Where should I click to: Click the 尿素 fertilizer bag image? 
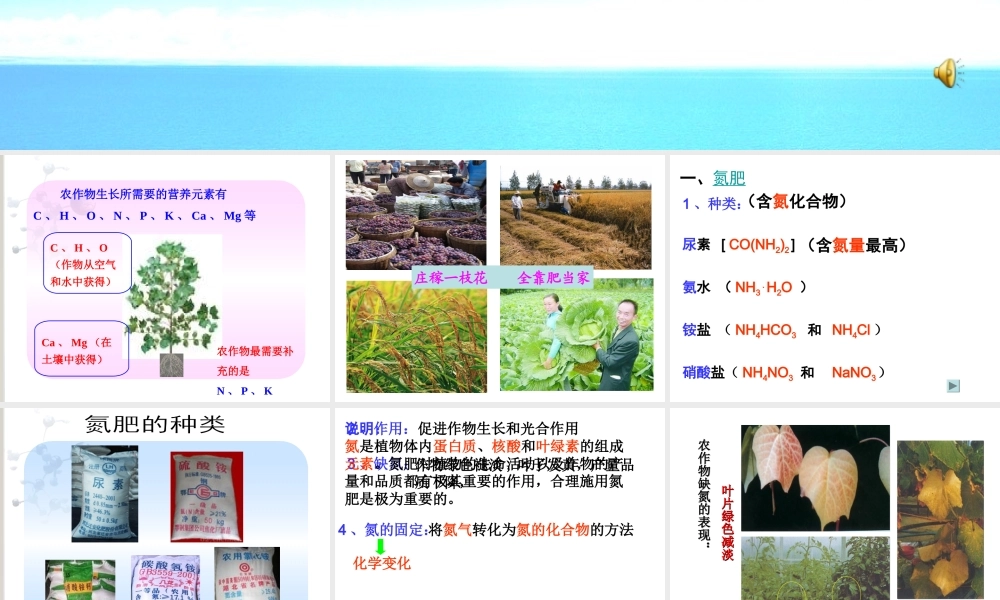pyautogui.click(x=105, y=494)
